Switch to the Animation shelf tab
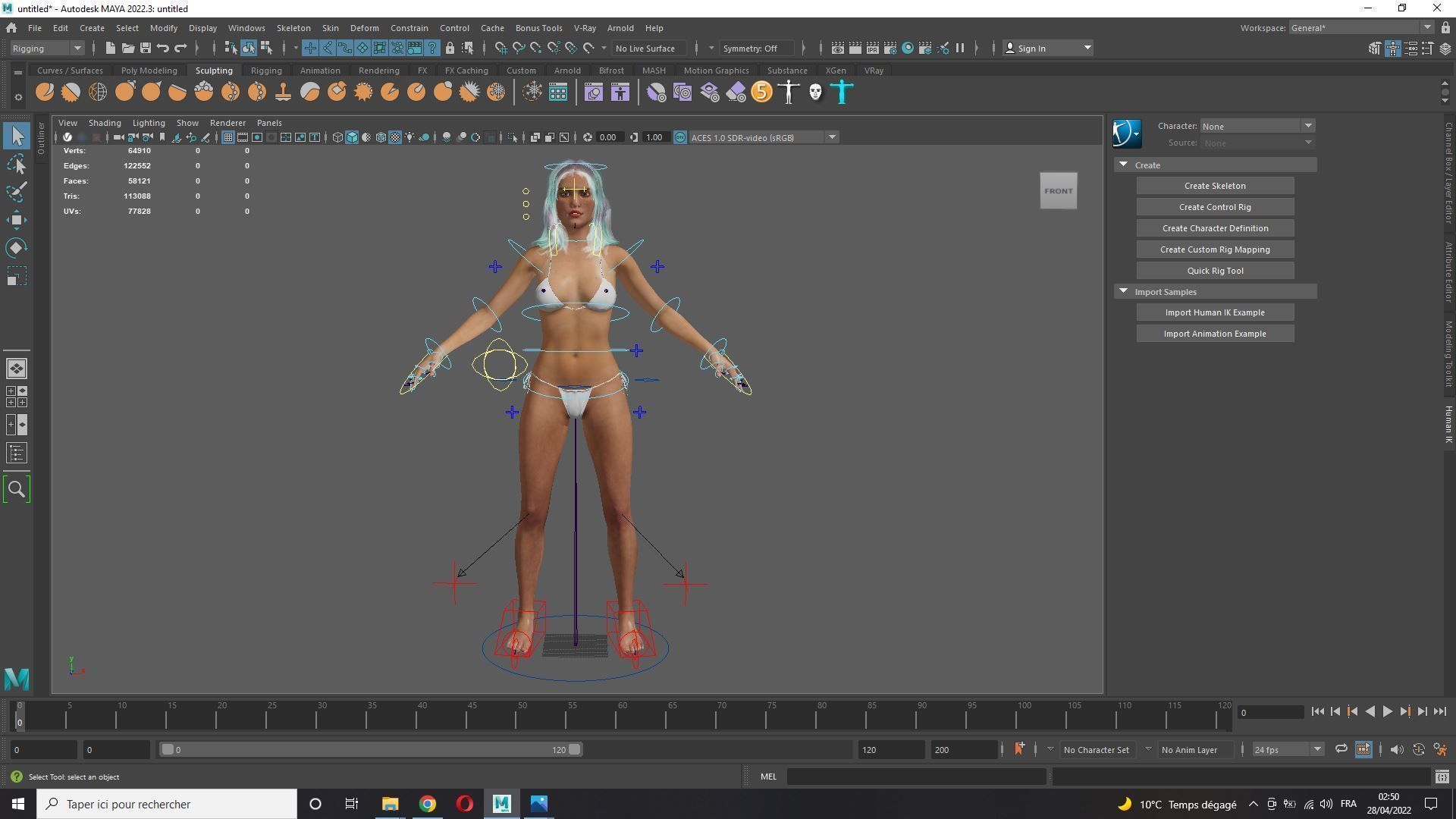 (x=319, y=71)
